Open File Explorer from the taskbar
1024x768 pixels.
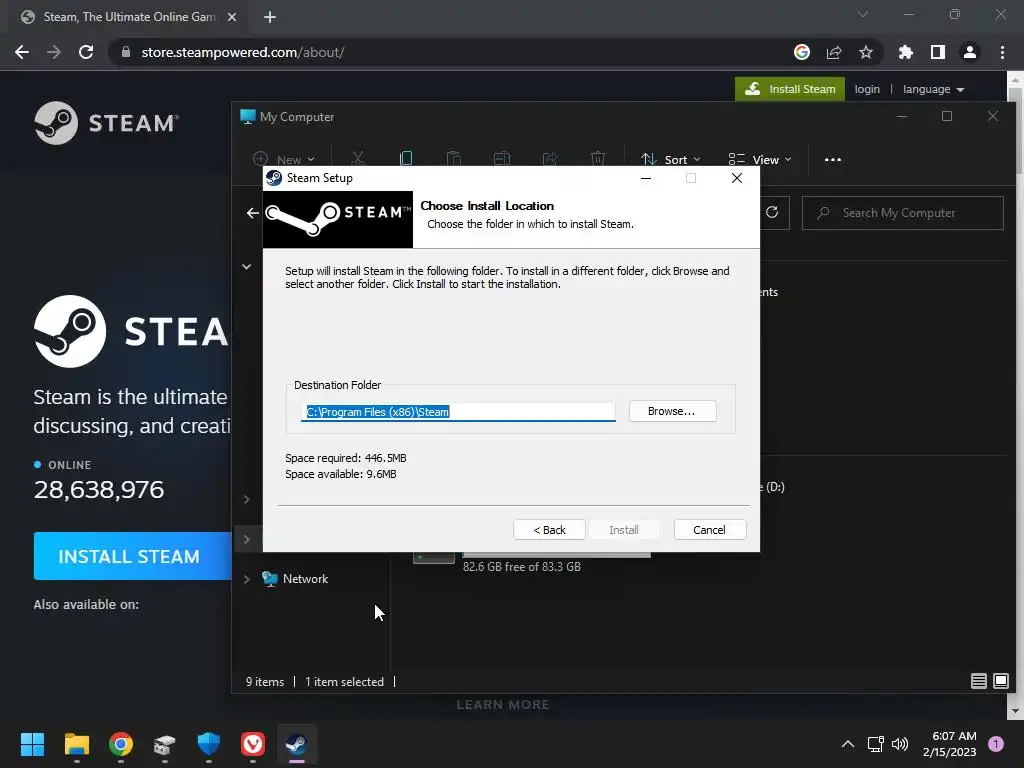76,744
